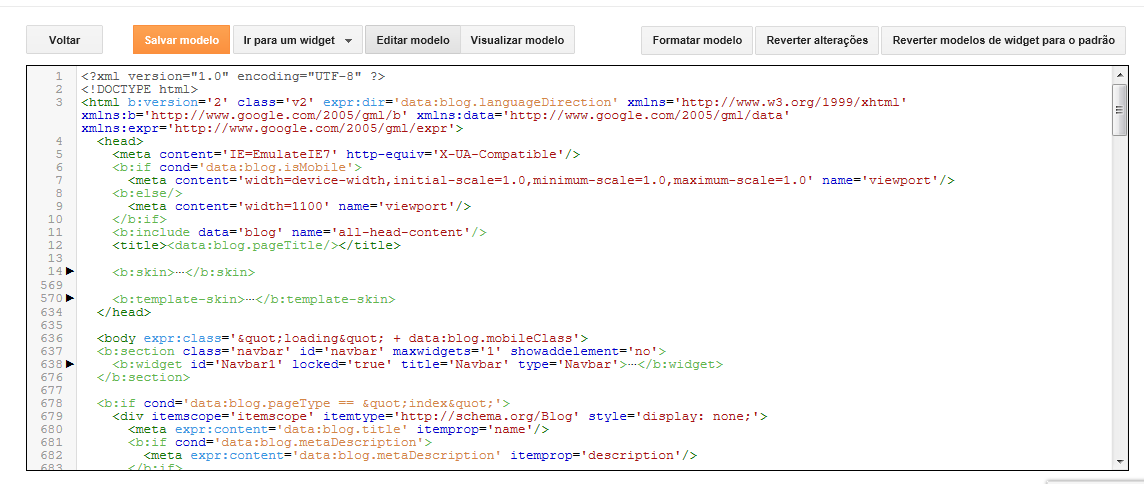Click the b:if 'data:blog.metaDescription' line
The height and width of the screenshot is (484, 1144).
point(280,443)
